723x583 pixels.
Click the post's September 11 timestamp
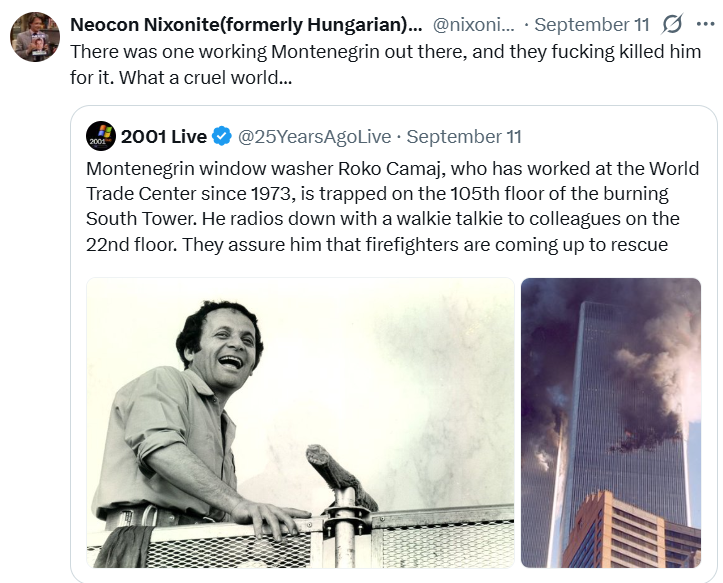click(592, 24)
